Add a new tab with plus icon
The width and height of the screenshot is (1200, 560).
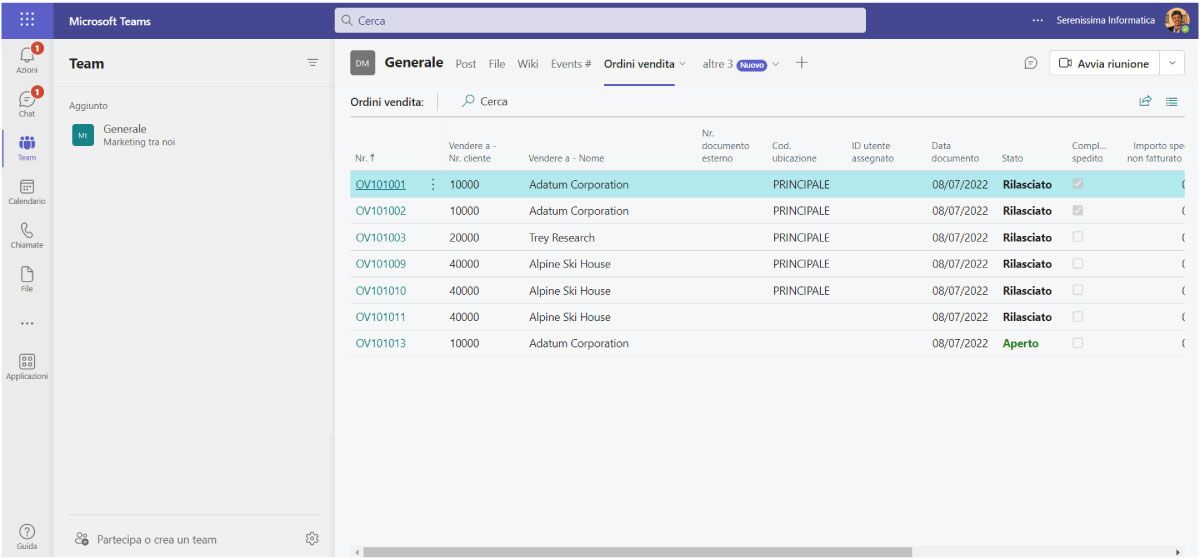point(801,63)
